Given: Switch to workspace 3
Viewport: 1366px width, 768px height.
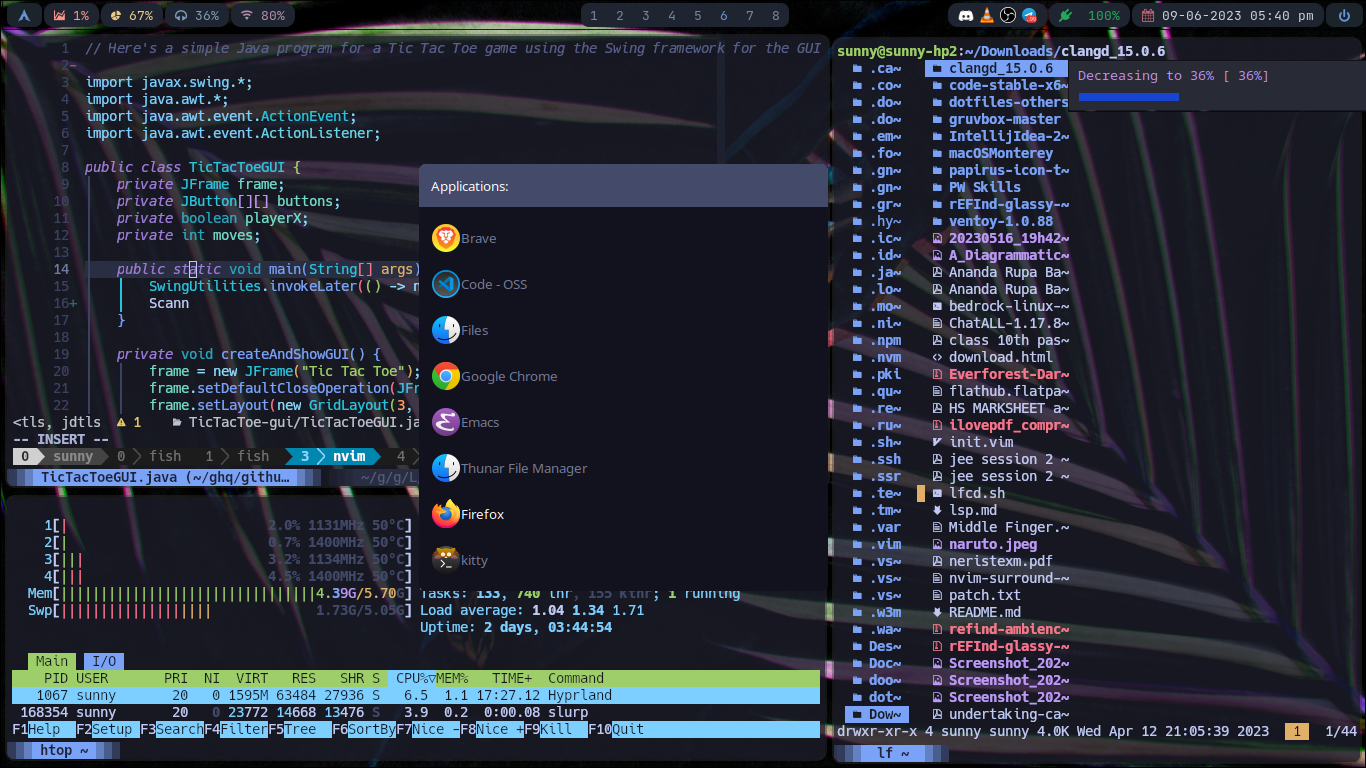Looking at the screenshot, I should tap(647, 15).
